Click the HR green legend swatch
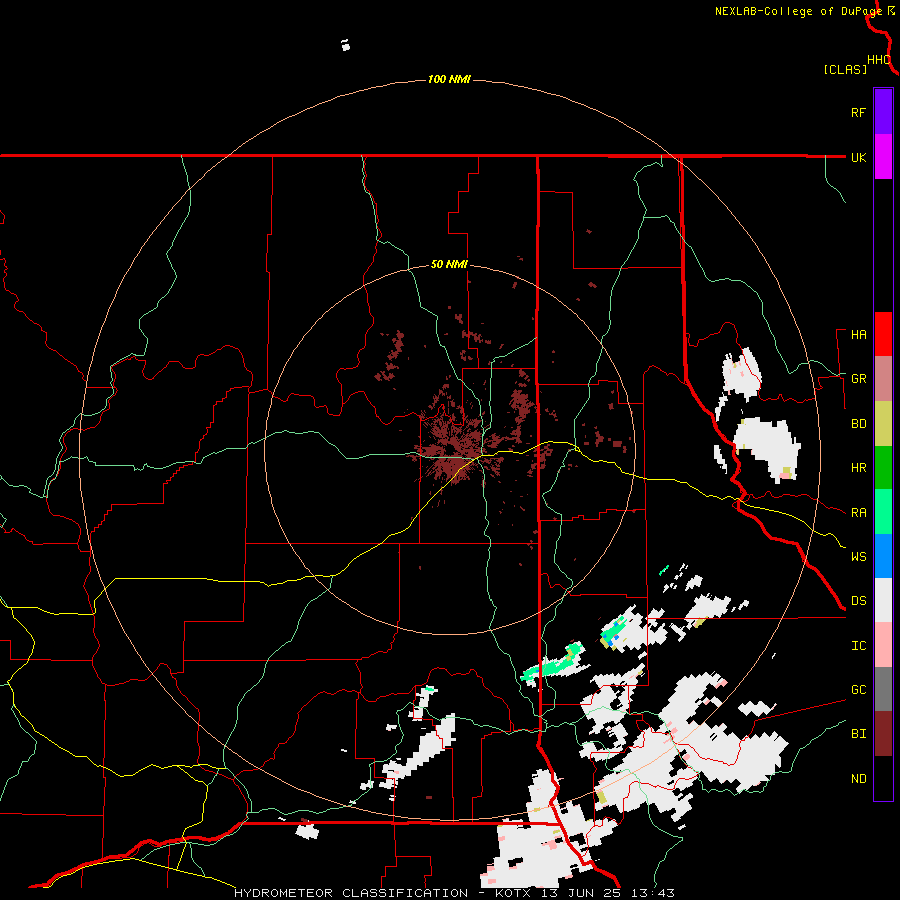 tap(883, 468)
